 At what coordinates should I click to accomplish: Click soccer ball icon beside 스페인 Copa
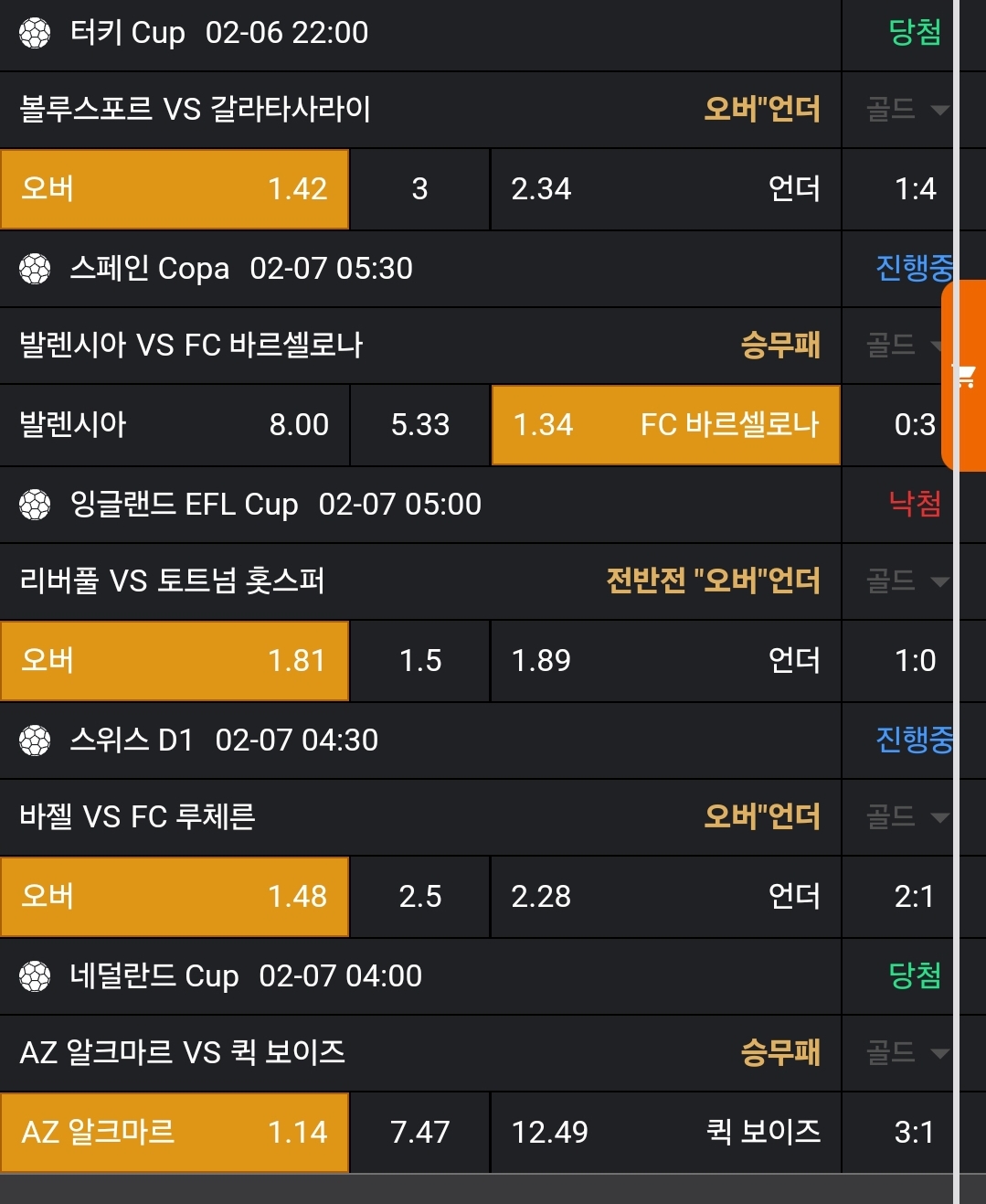coord(35,269)
